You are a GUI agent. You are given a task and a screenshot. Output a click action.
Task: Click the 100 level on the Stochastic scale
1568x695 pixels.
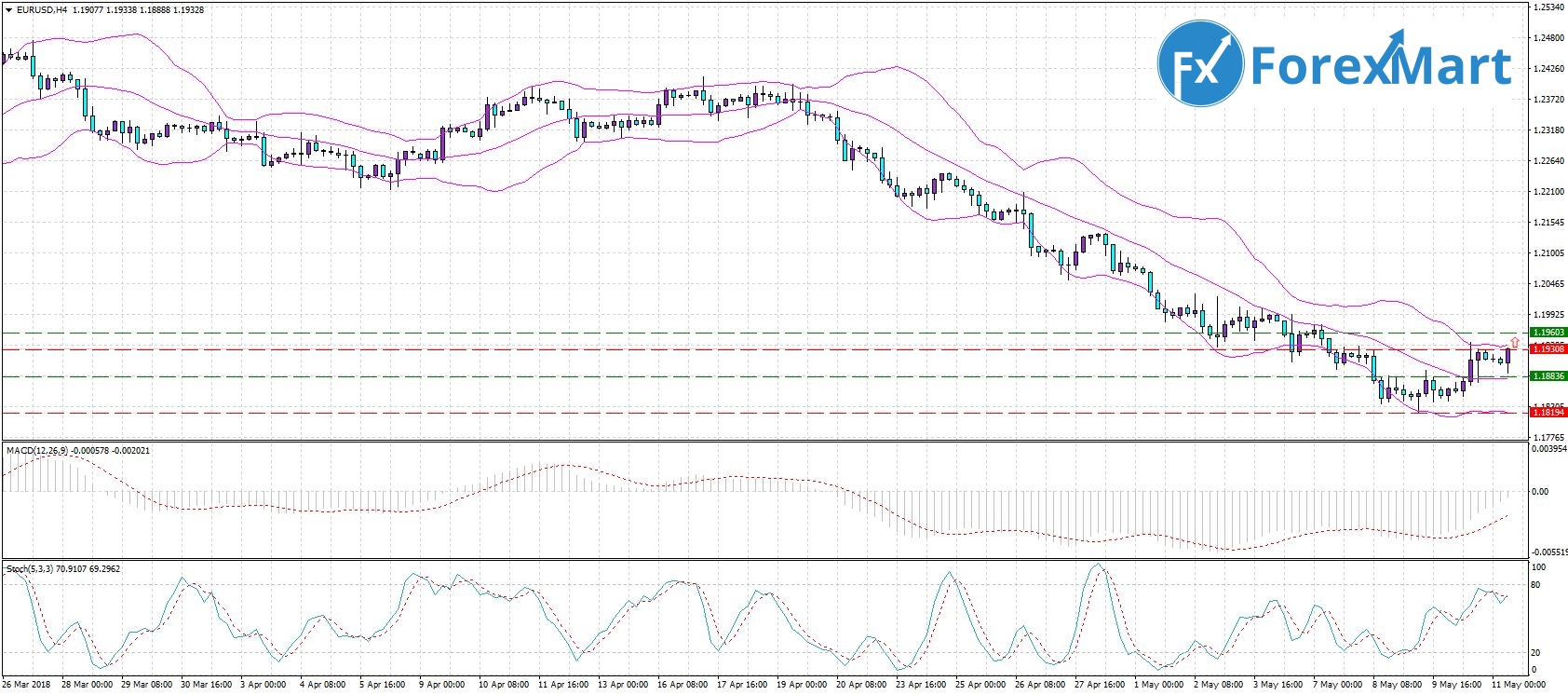coord(1539,567)
